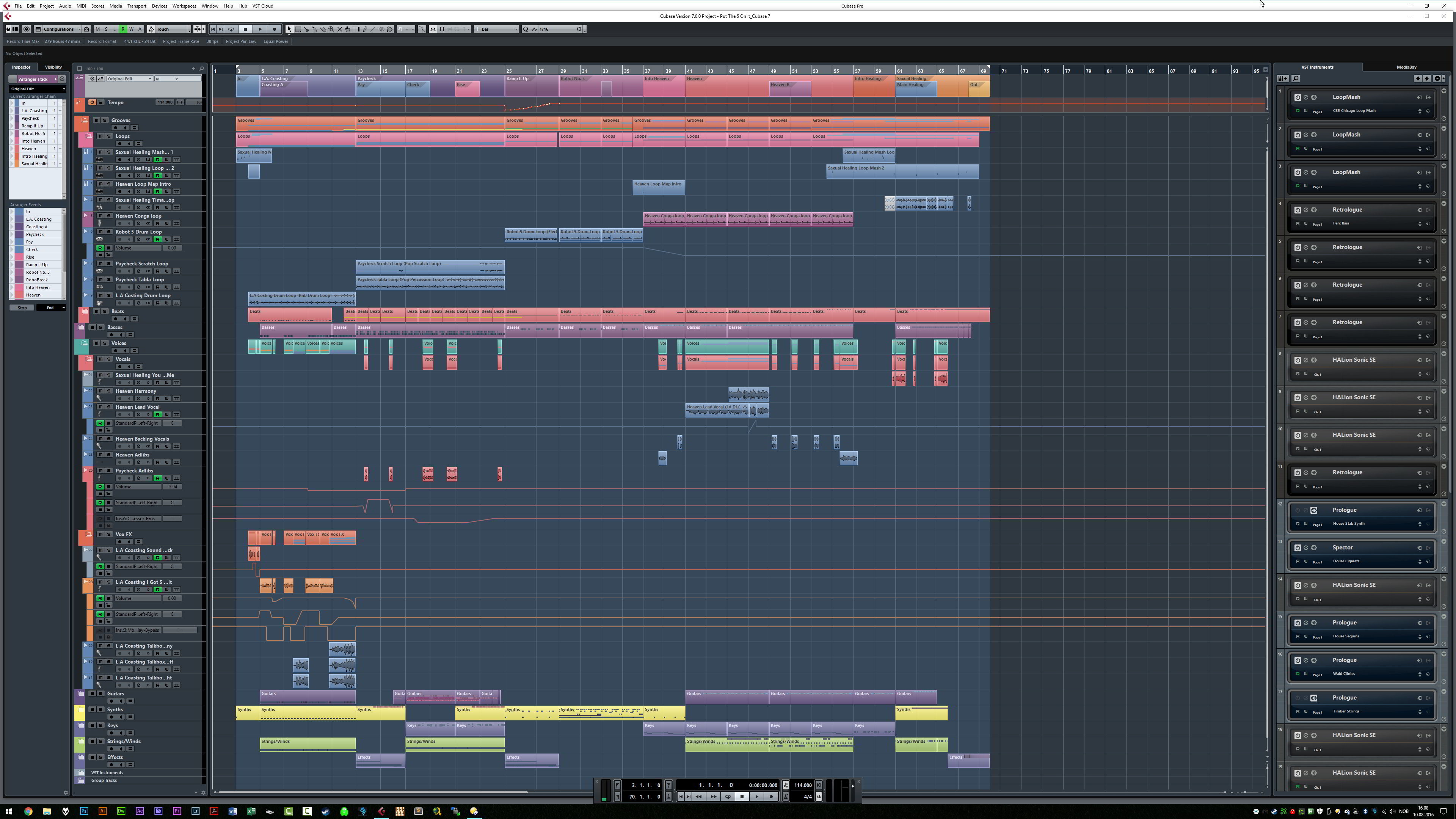Image resolution: width=1456 pixels, height=819 pixels.
Task: Mute the Heaven Conga loop track
Action: pos(100,216)
